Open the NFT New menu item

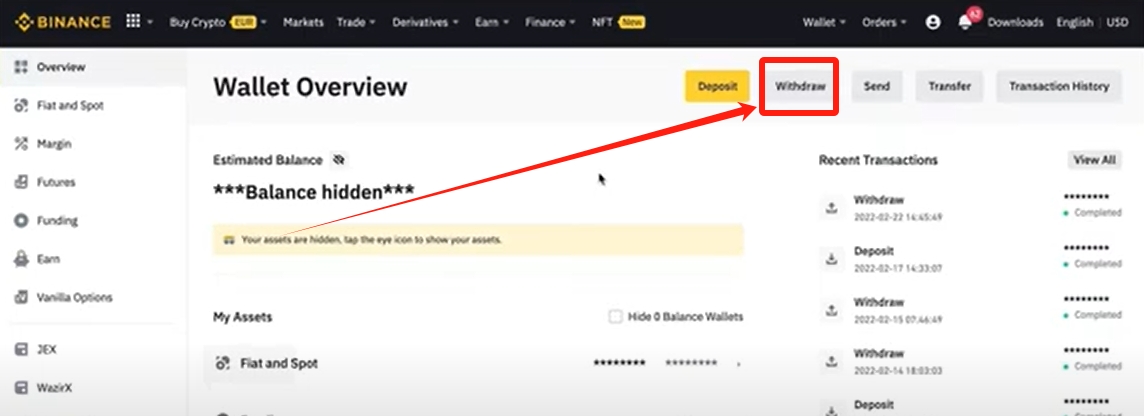point(618,23)
